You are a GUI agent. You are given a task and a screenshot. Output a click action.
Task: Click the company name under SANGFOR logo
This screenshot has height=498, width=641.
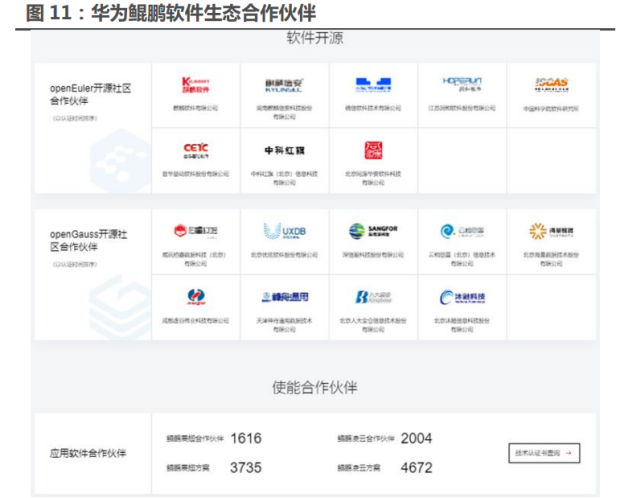(x=373, y=255)
